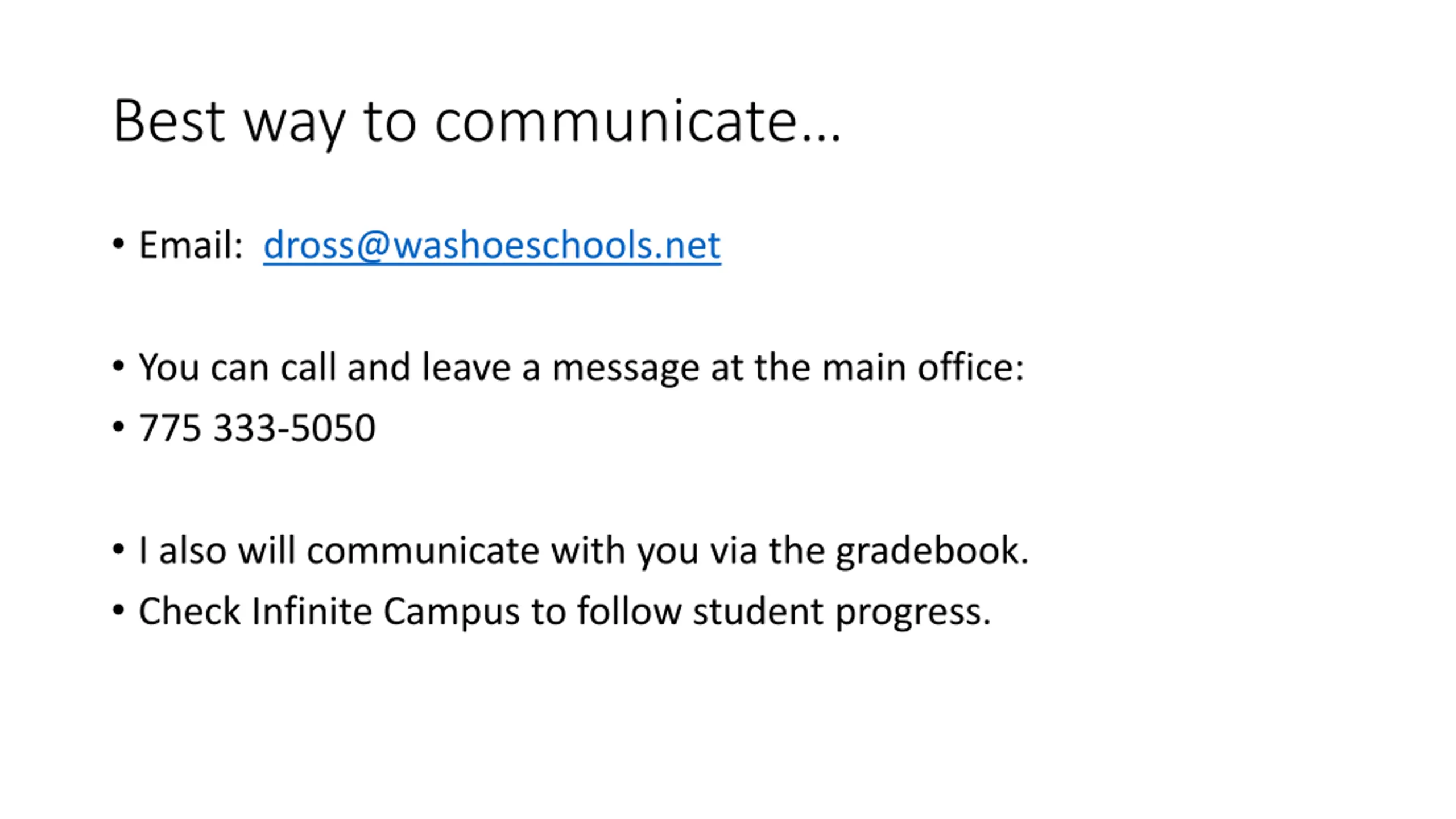Click the word 'gradebook.'

point(932,551)
